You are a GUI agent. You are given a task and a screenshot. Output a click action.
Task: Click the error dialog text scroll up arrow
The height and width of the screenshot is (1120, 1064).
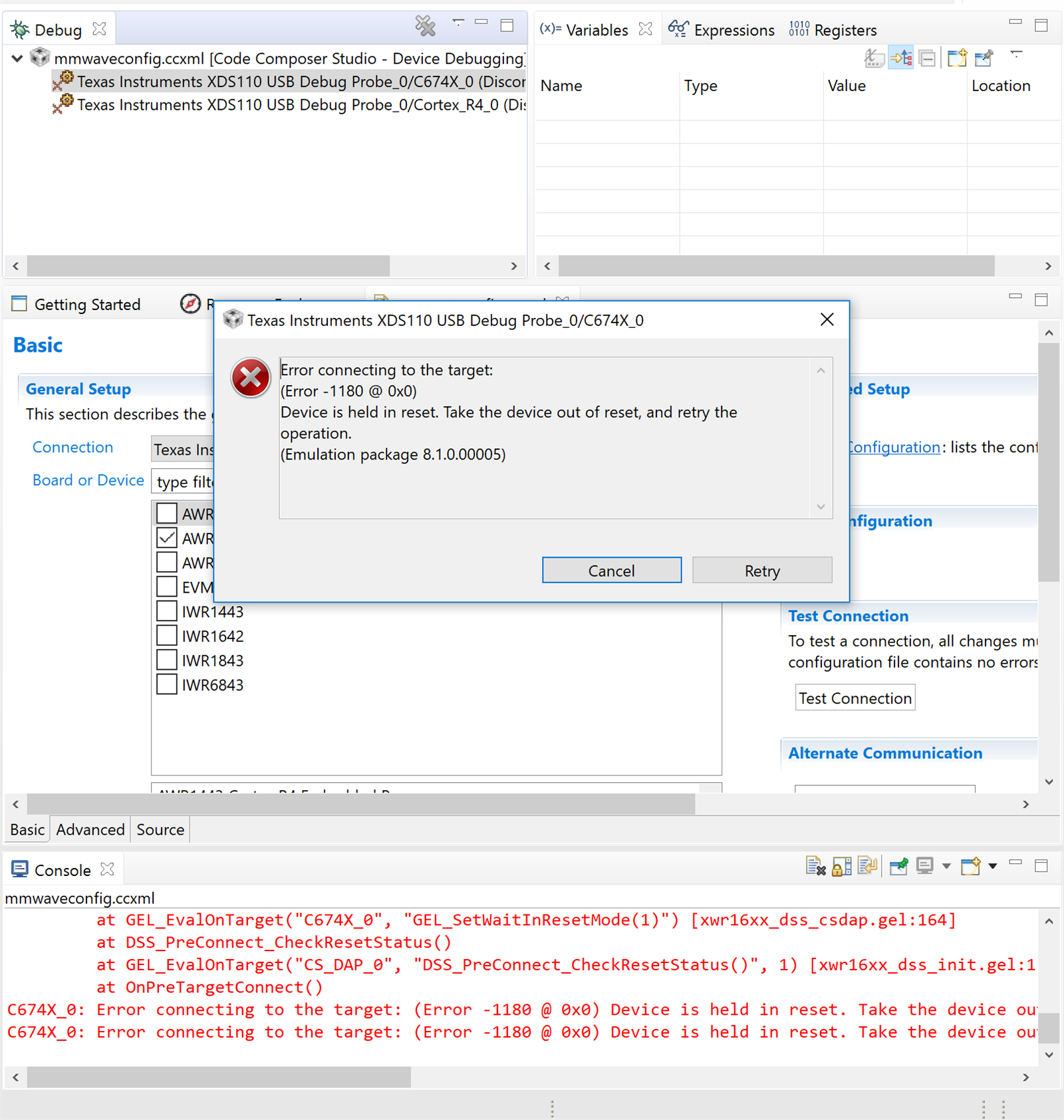click(x=821, y=370)
